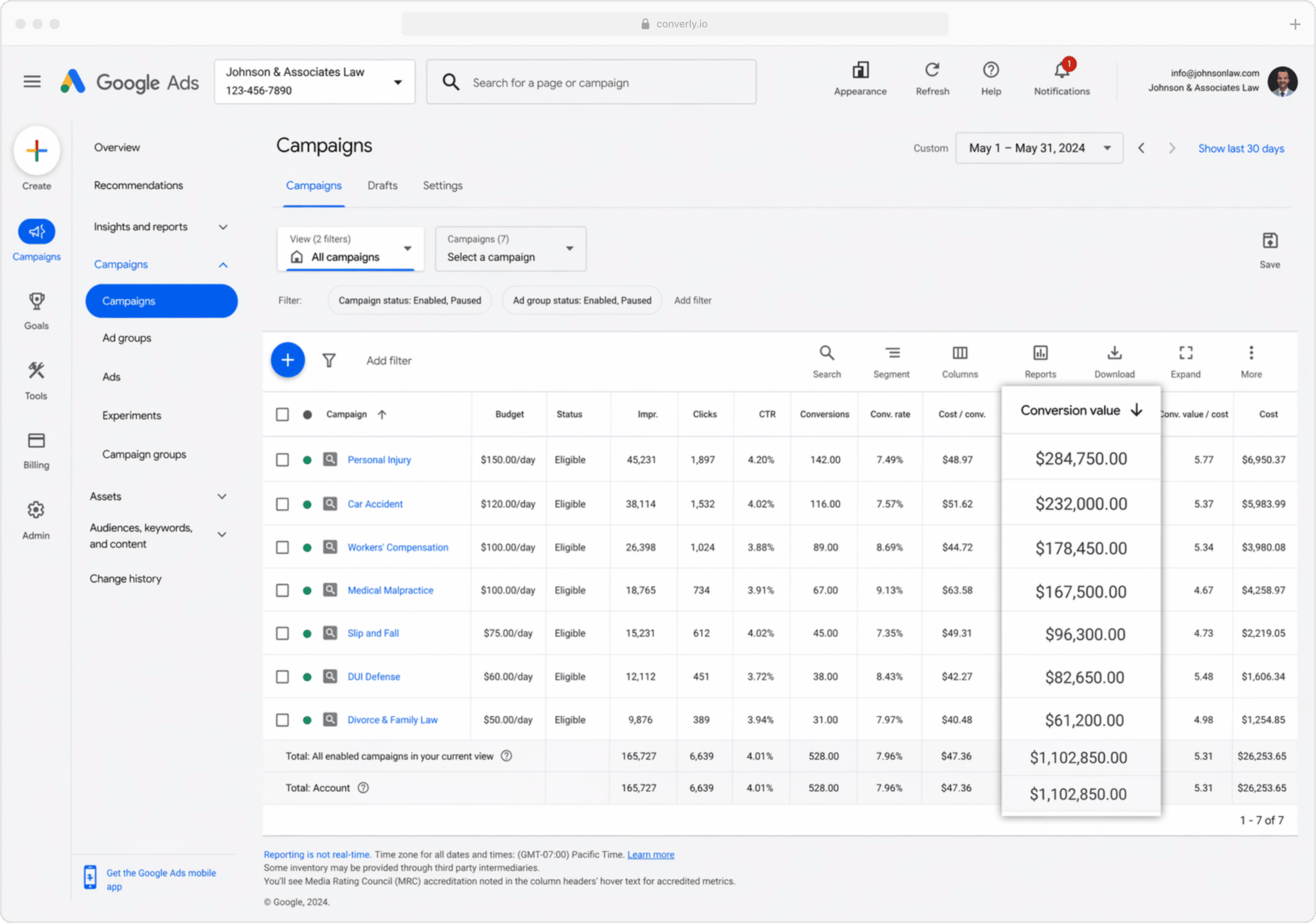Switch to the Drafts tab
Image resolution: width=1316 pixels, height=923 pixels.
(x=382, y=185)
